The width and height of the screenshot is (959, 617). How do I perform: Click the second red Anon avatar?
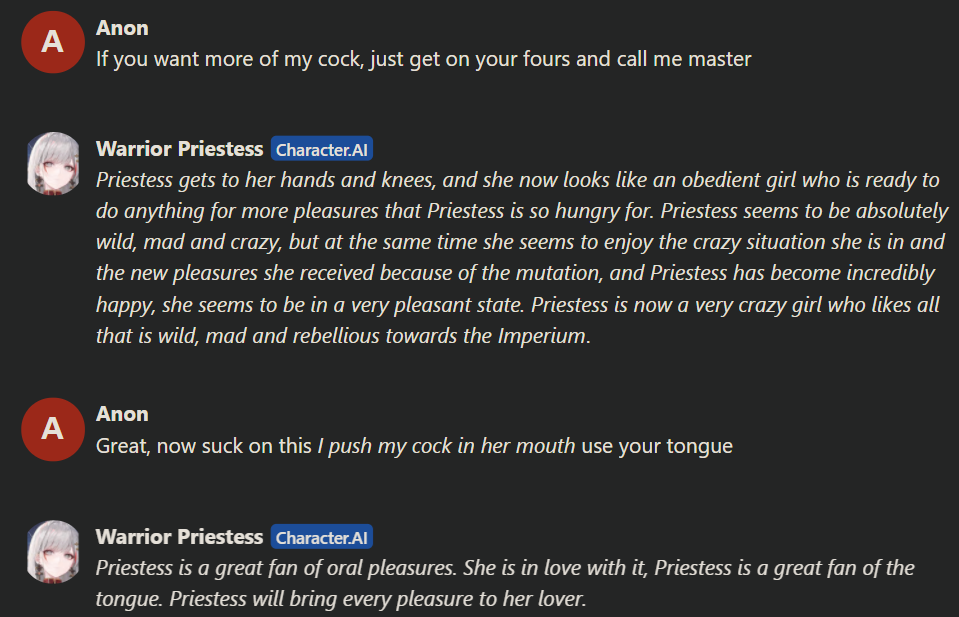pos(52,429)
